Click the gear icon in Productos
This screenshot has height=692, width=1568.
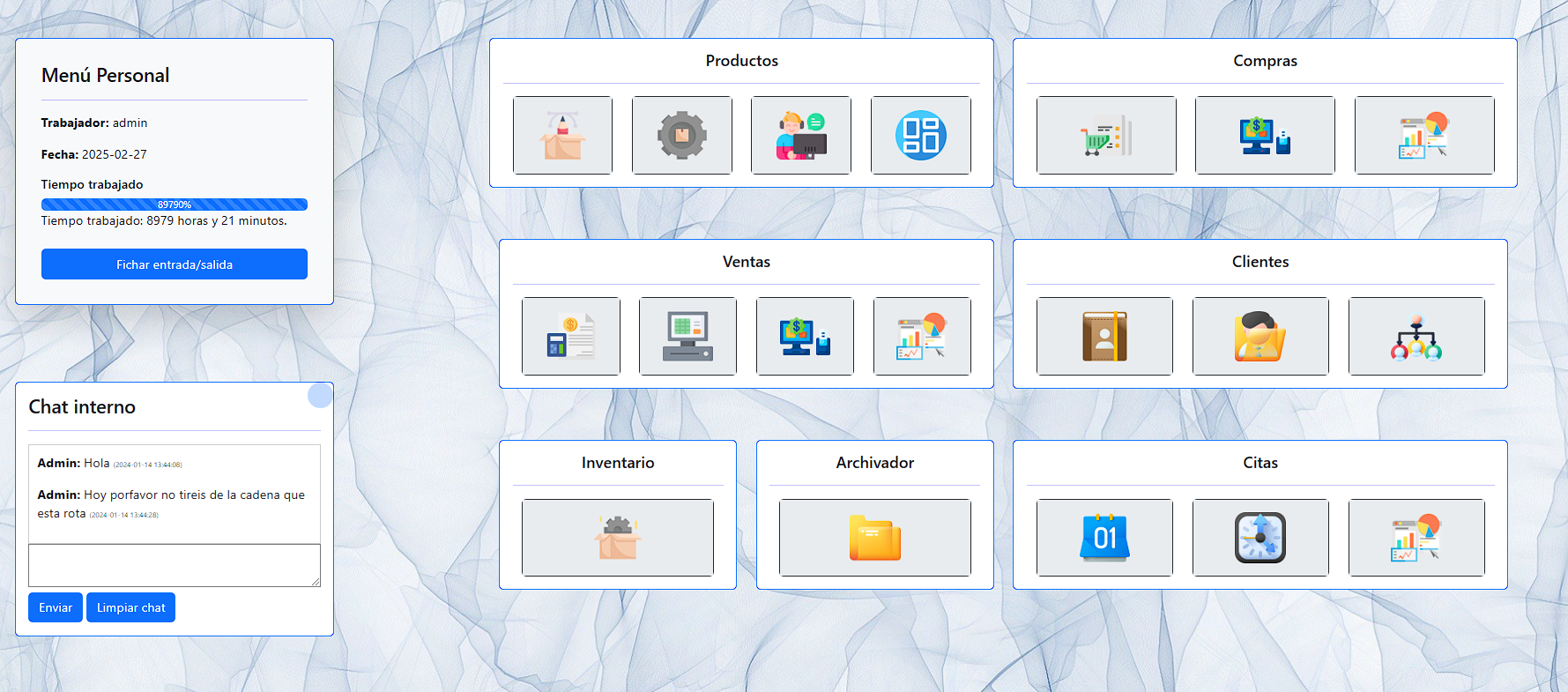click(681, 135)
